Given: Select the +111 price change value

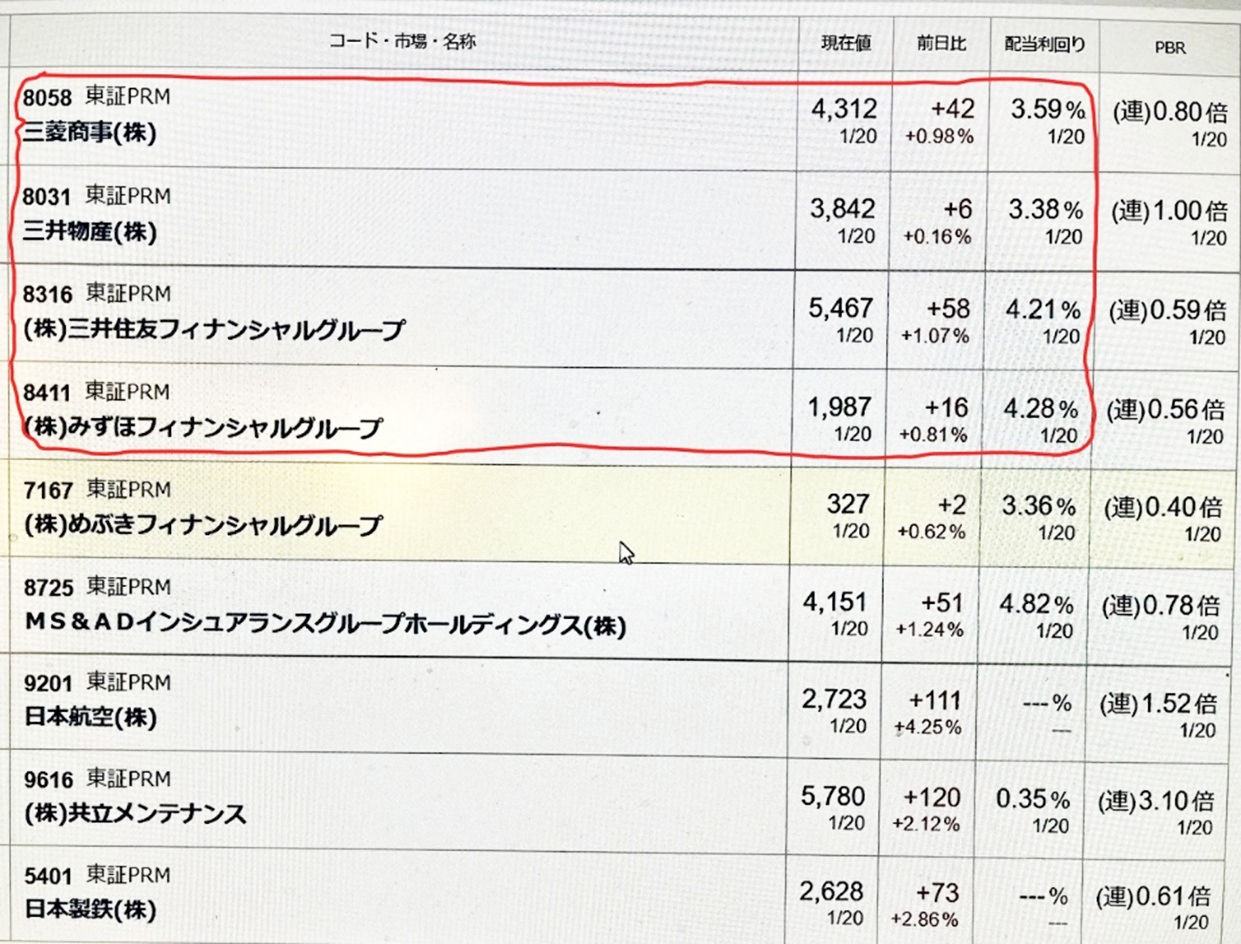Looking at the screenshot, I should (x=935, y=700).
